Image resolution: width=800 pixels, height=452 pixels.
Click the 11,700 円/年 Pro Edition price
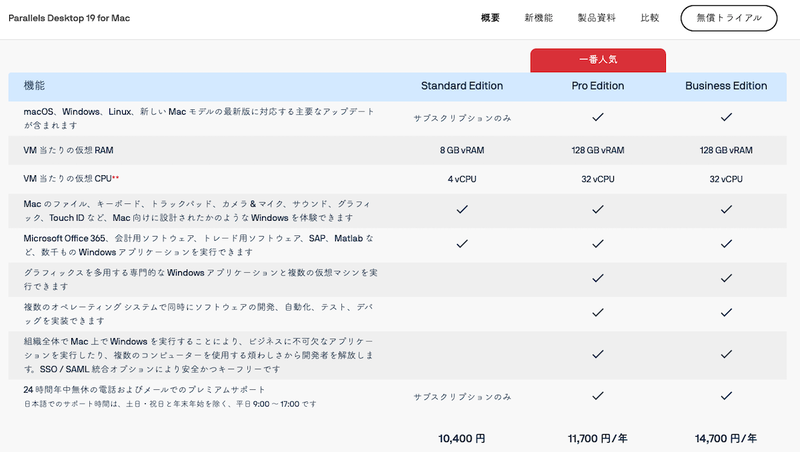click(x=596, y=438)
